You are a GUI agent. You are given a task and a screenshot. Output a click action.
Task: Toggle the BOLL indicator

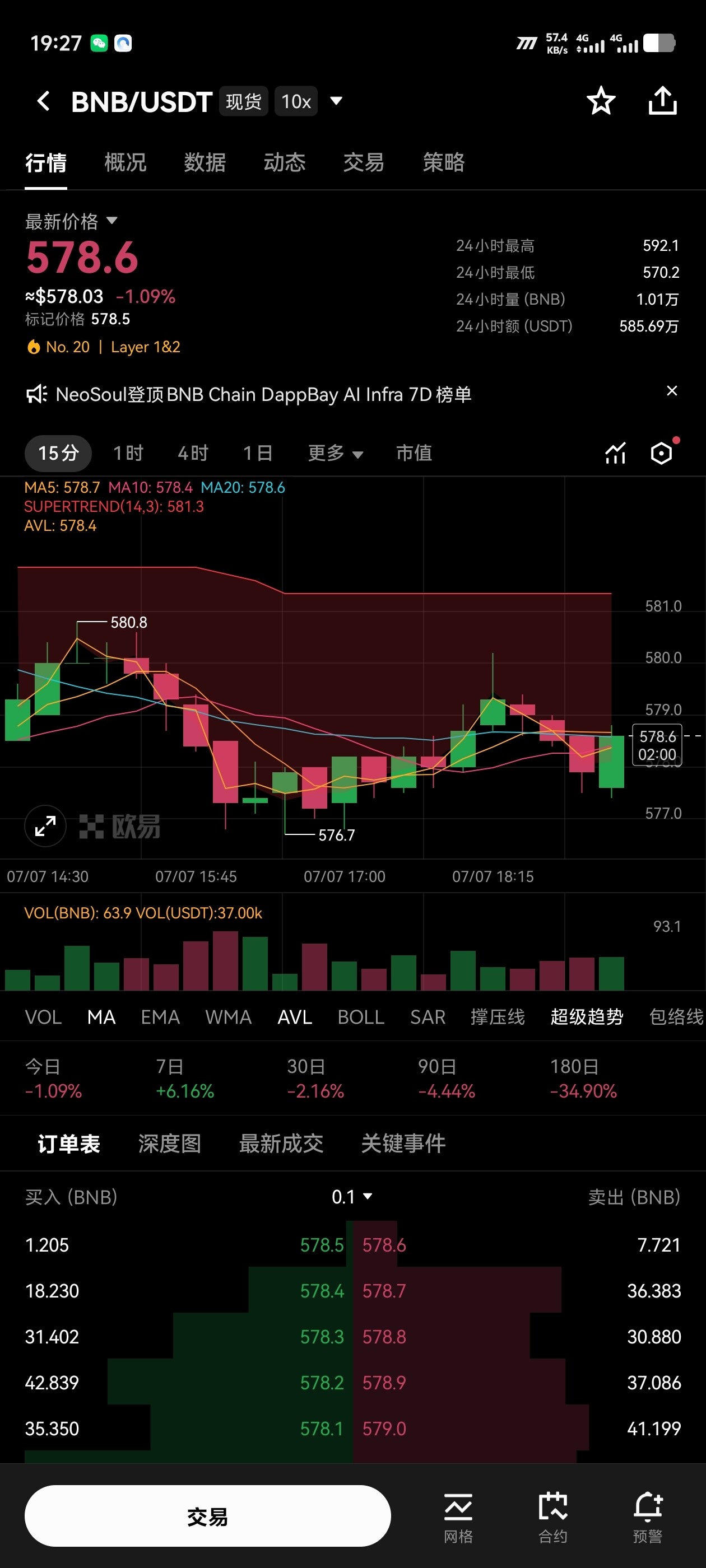pyautogui.click(x=361, y=1017)
